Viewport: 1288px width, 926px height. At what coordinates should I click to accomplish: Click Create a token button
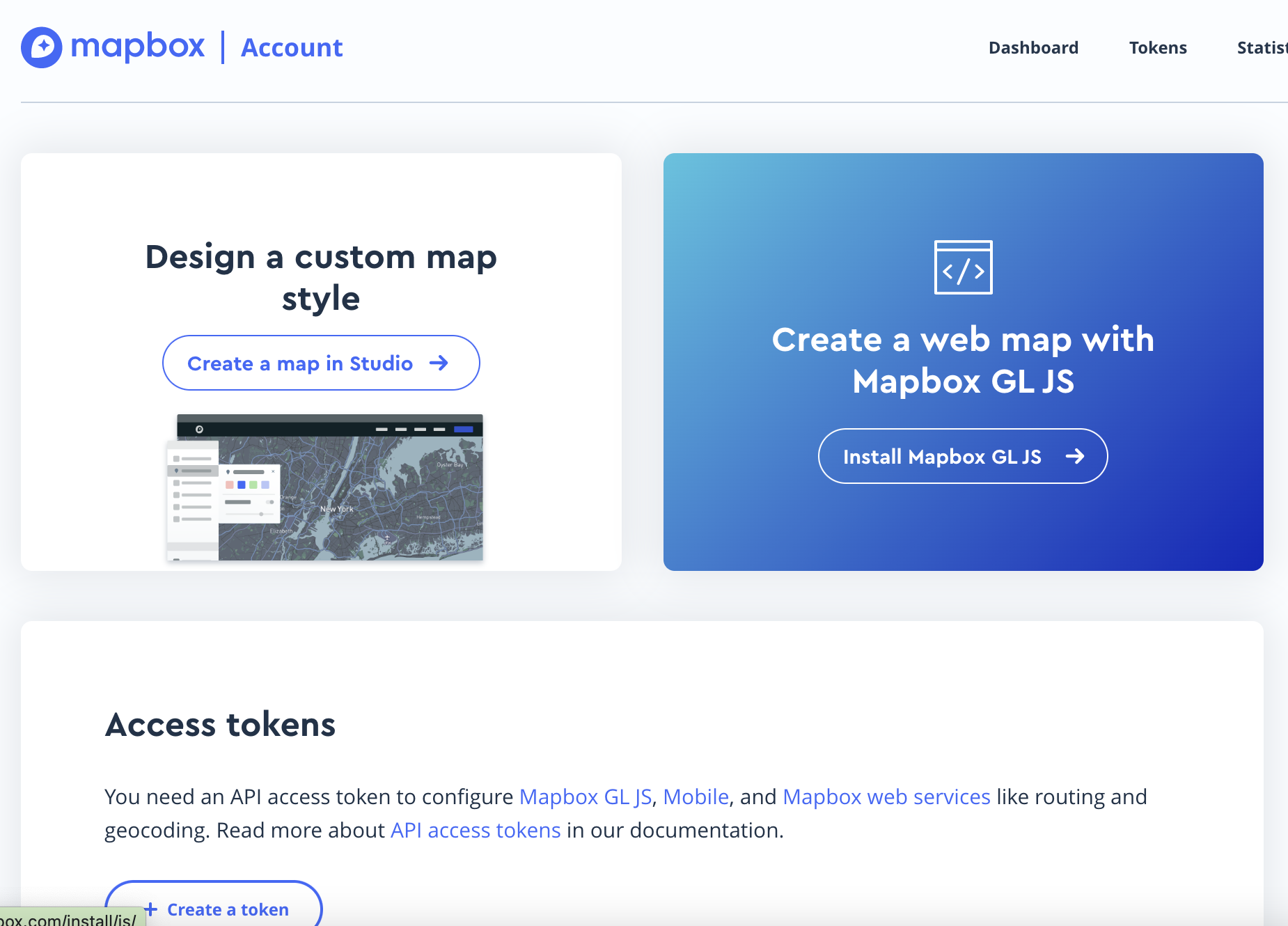(214, 904)
